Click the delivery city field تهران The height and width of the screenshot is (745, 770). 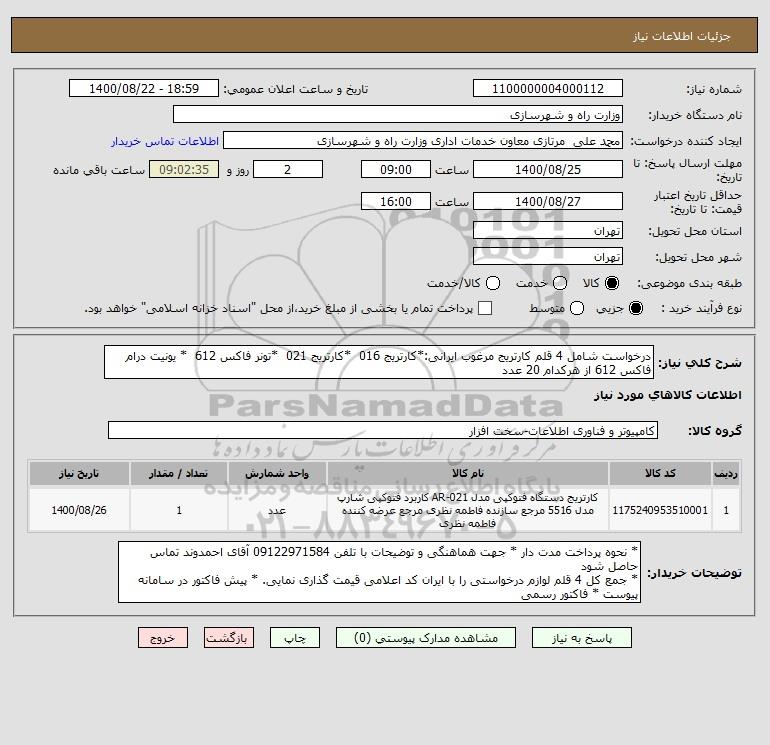tap(548, 257)
